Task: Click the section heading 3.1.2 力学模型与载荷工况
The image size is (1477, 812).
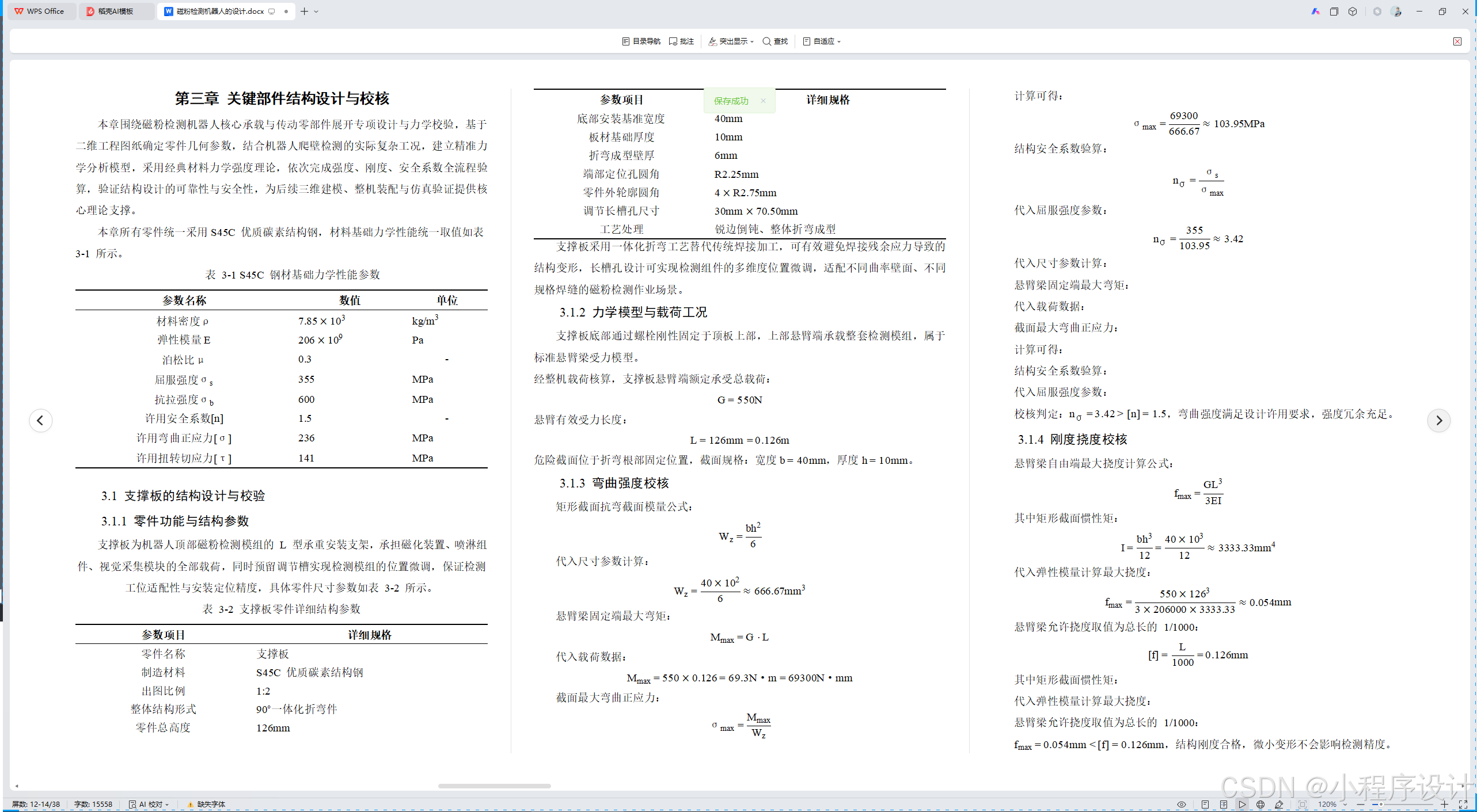Action: click(633, 312)
